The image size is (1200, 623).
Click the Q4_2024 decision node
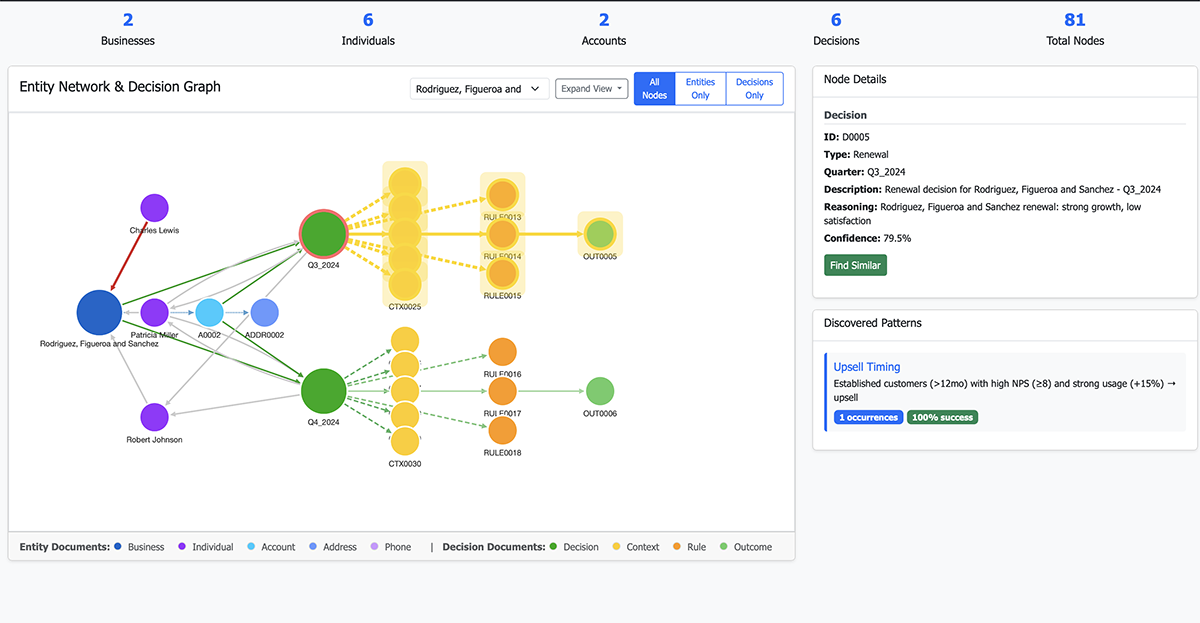pos(323,390)
